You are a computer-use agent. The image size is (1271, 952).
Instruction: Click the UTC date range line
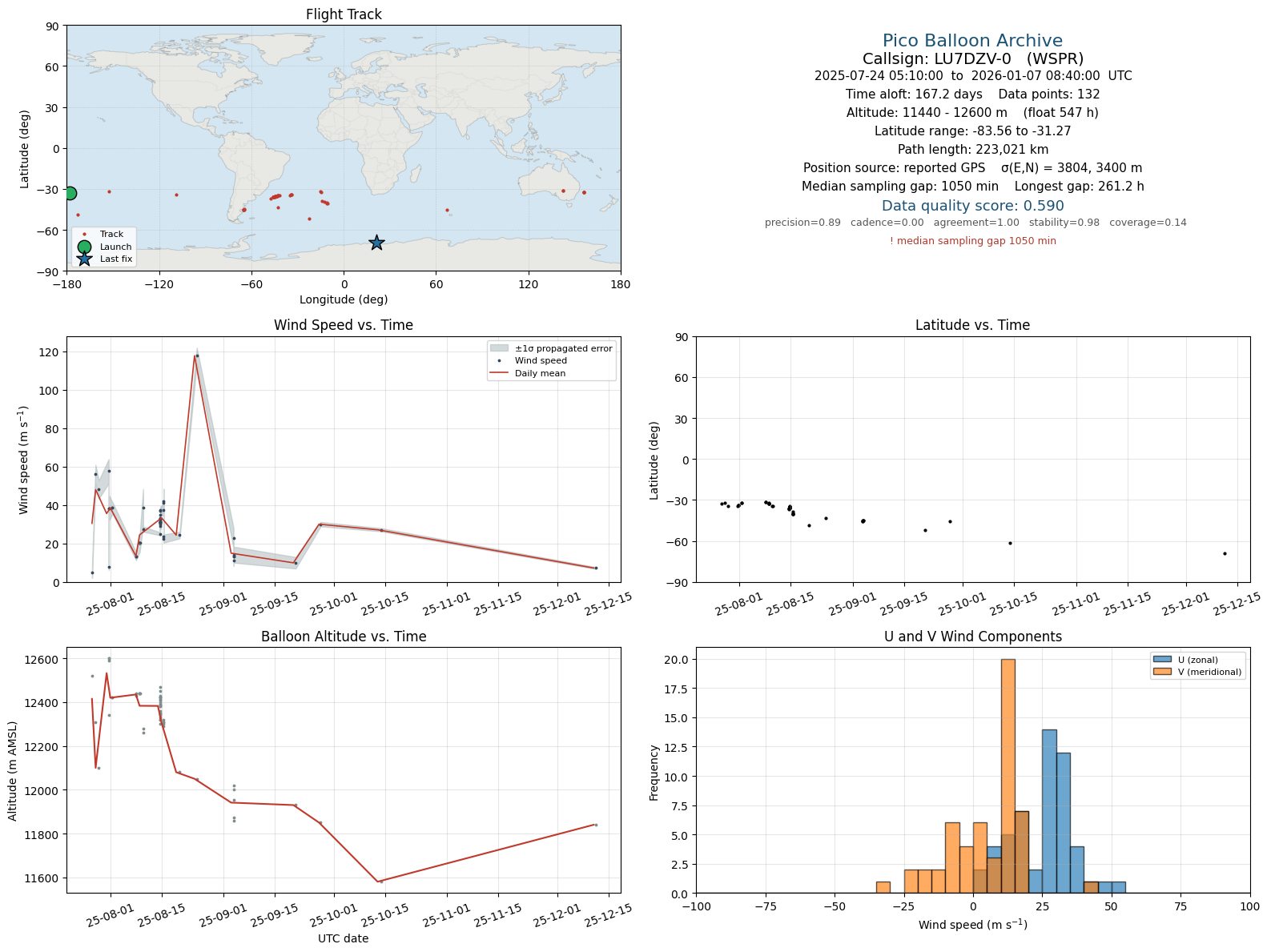(x=972, y=76)
